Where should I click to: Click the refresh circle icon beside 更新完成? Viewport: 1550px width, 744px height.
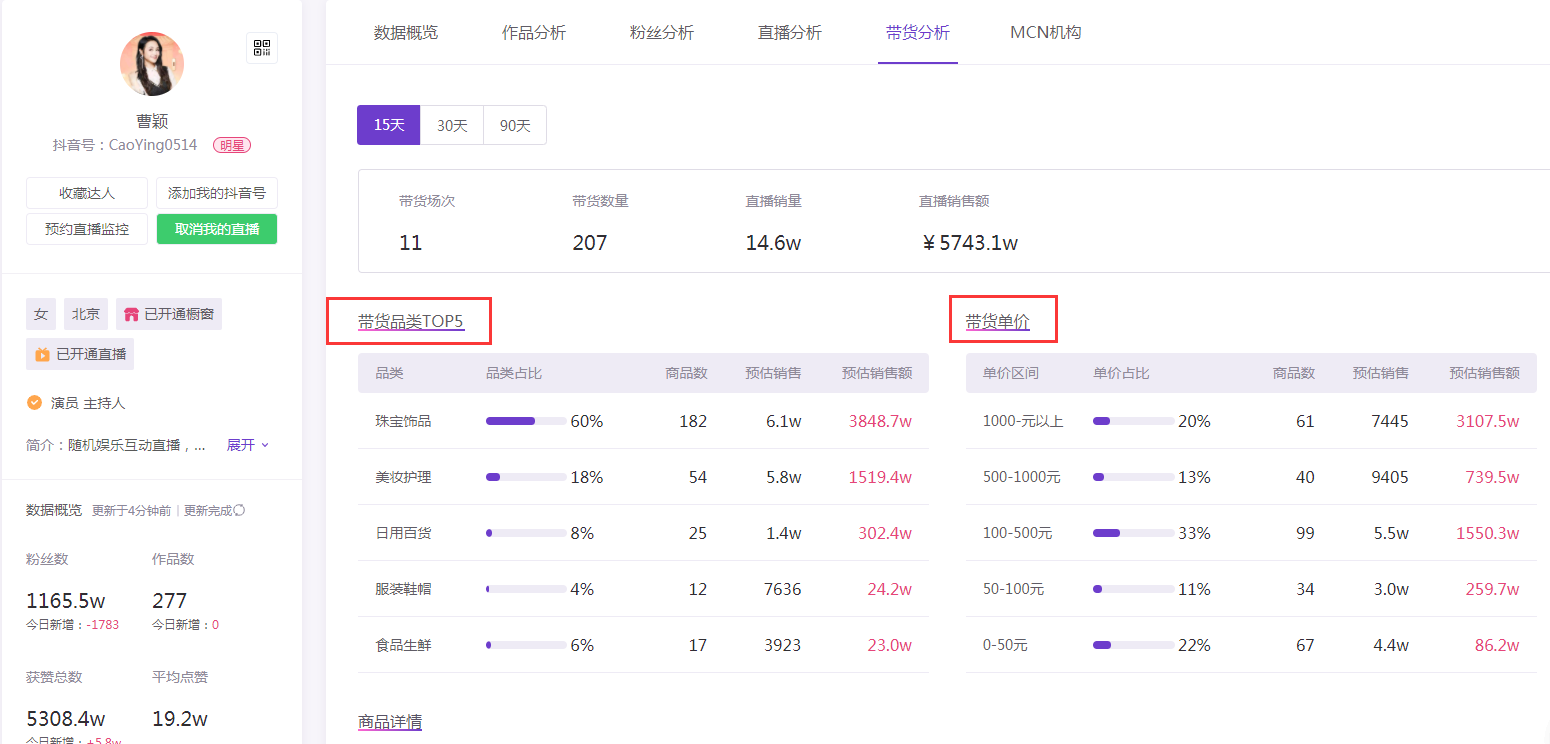[239, 510]
